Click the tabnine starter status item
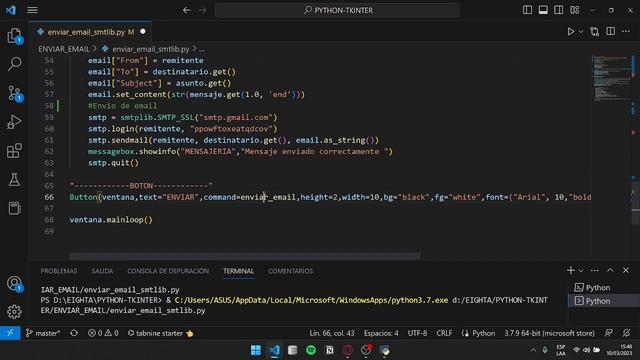 pos(160,333)
